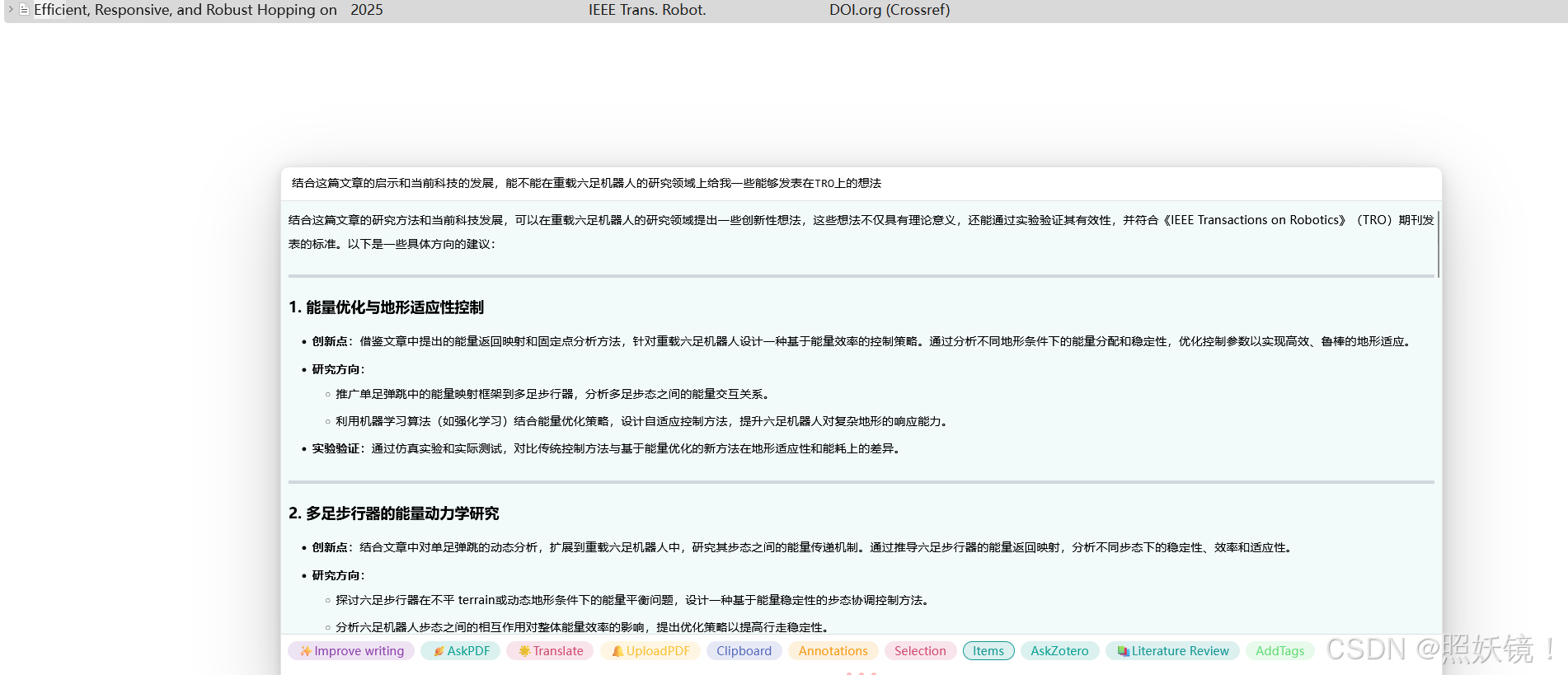Image resolution: width=1568 pixels, height=675 pixels.
Task: Click the intro paragraph mentioning IEEE Transactions on Robotics
Action: (x=861, y=232)
